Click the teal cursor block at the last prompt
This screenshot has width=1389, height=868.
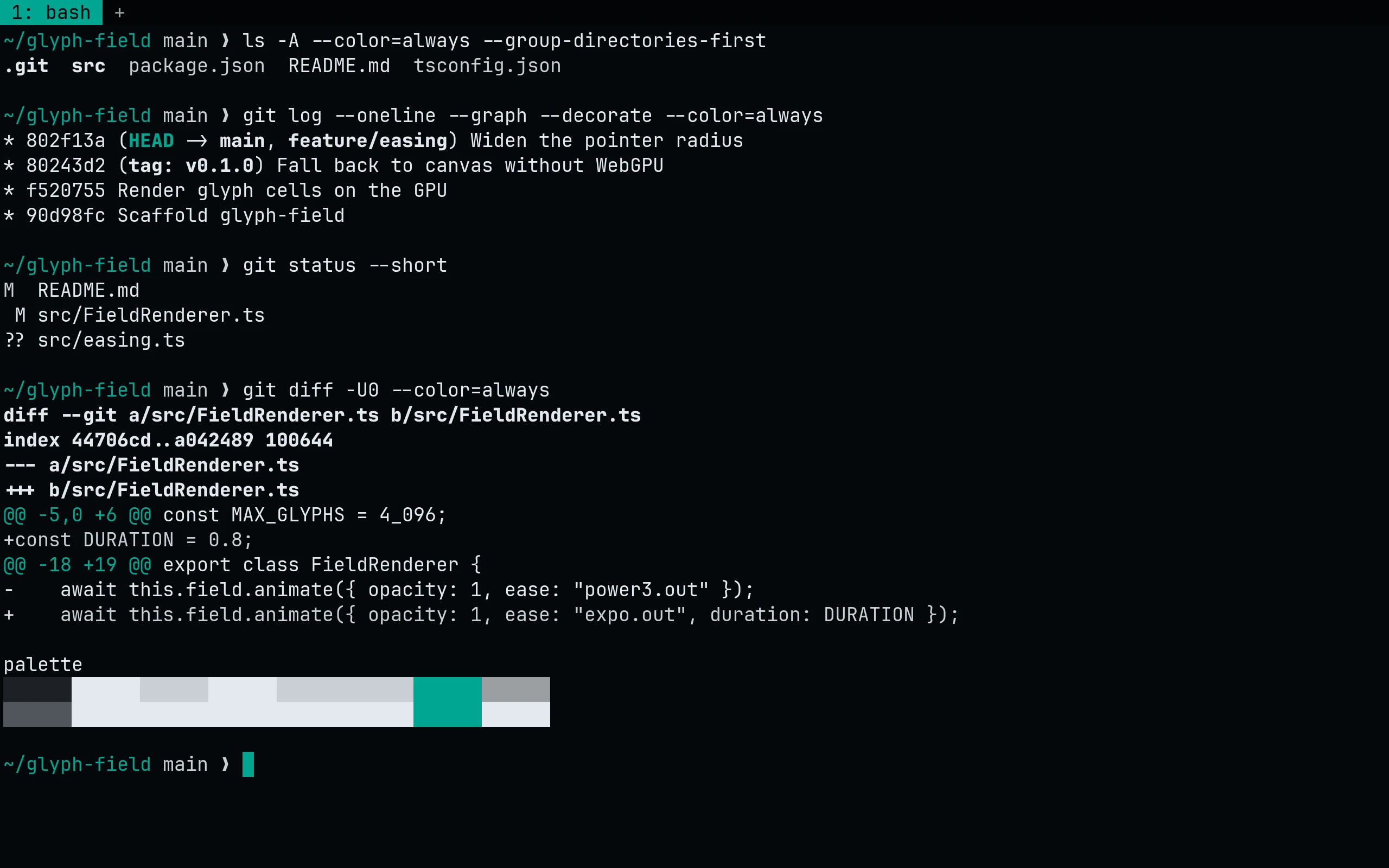click(248, 764)
